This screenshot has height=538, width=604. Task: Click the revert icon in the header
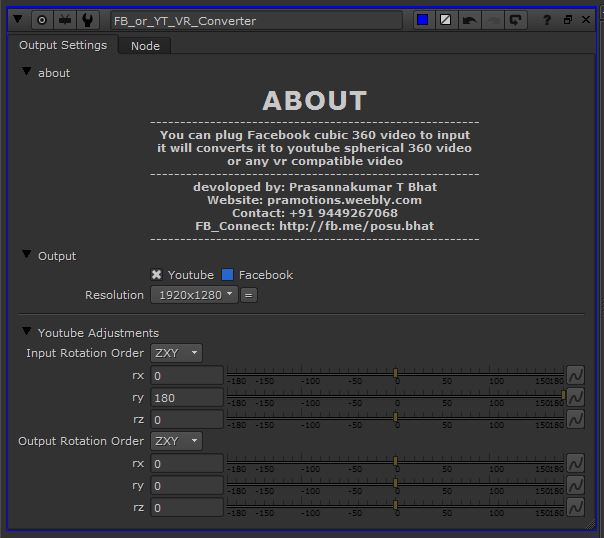coord(516,20)
